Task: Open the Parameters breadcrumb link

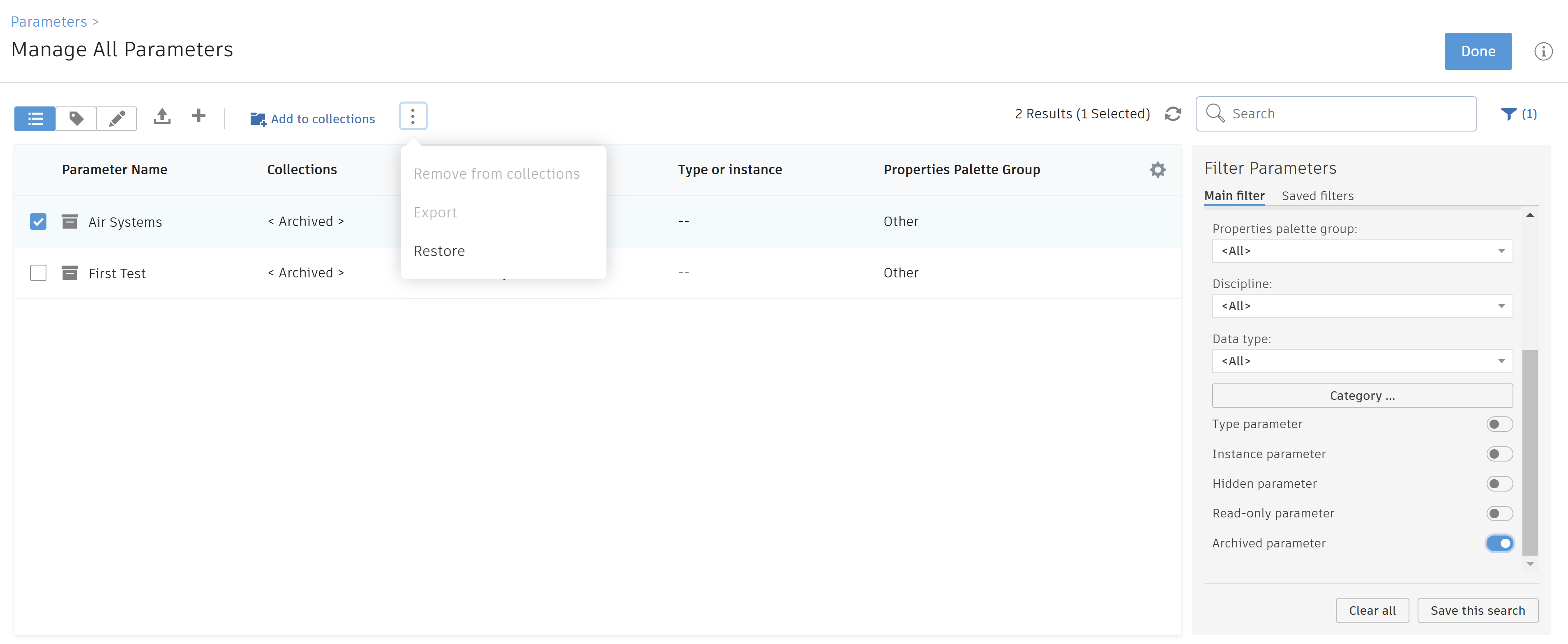Action: [49, 21]
